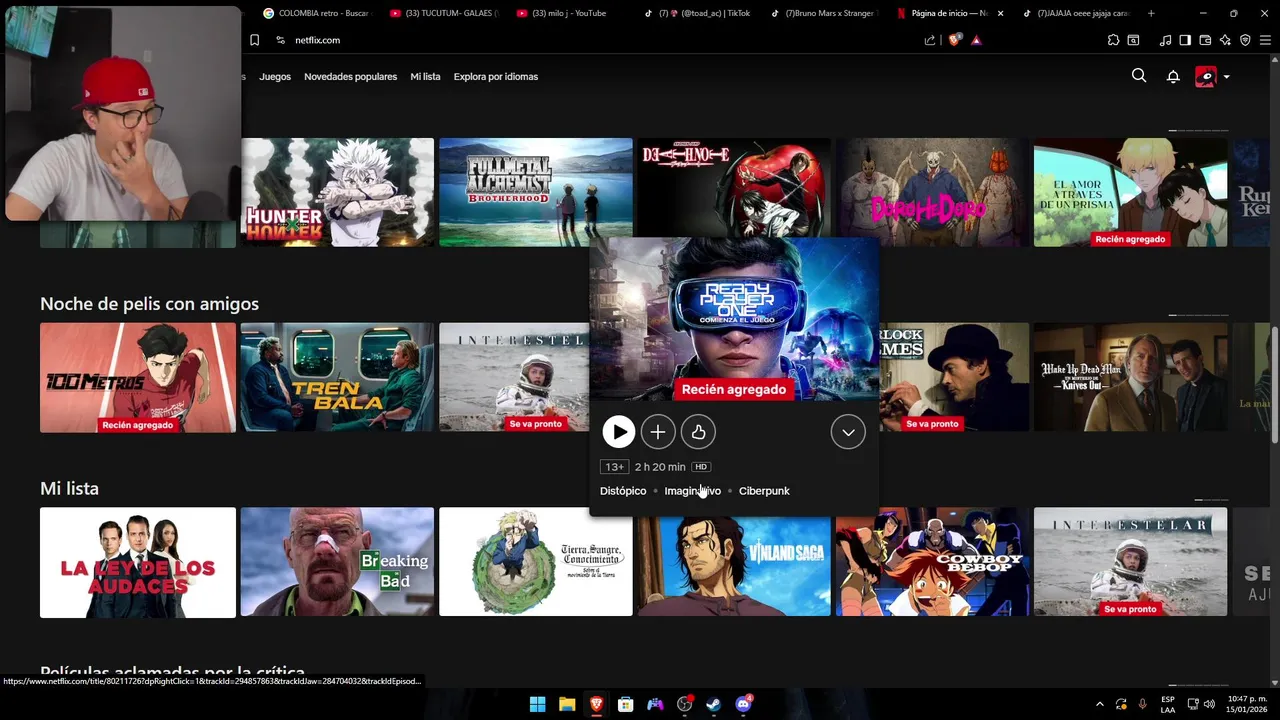Switch to Bruno Mars x Stranger tab

pos(824,13)
